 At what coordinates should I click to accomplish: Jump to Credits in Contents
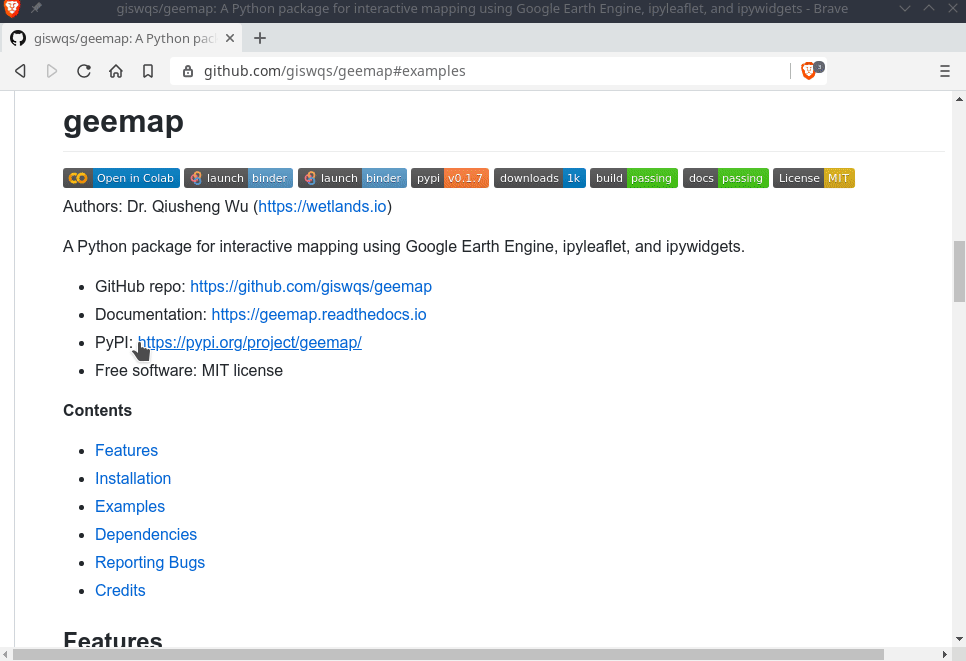[120, 590]
